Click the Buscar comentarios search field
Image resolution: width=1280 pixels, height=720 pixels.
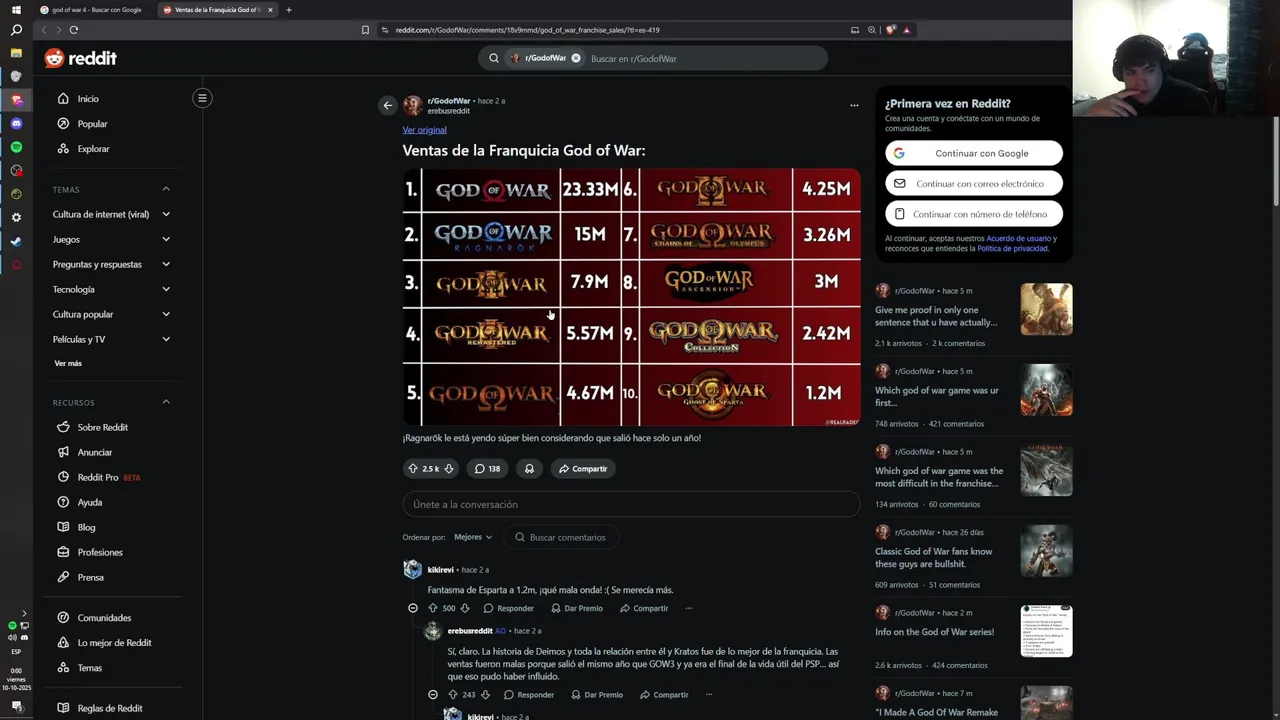(x=561, y=537)
